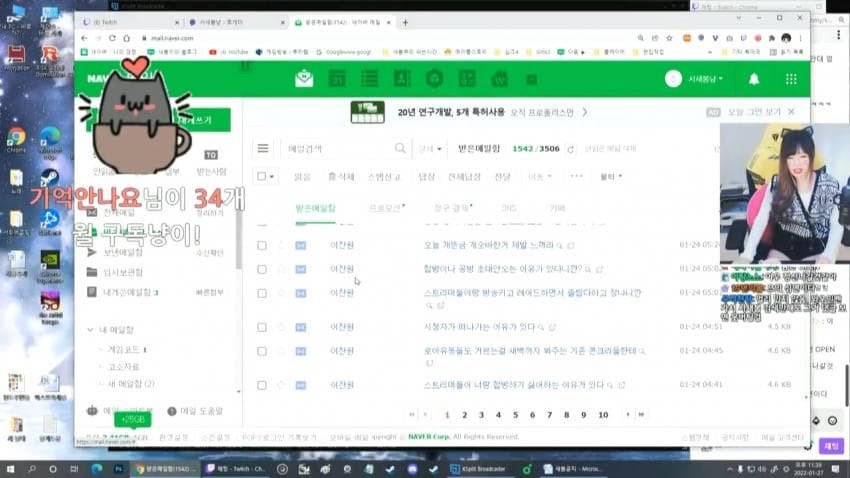Viewport: 850px width, 478px height.
Task: Open the more actions ellipsis menu
Action: [x=576, y=176]
